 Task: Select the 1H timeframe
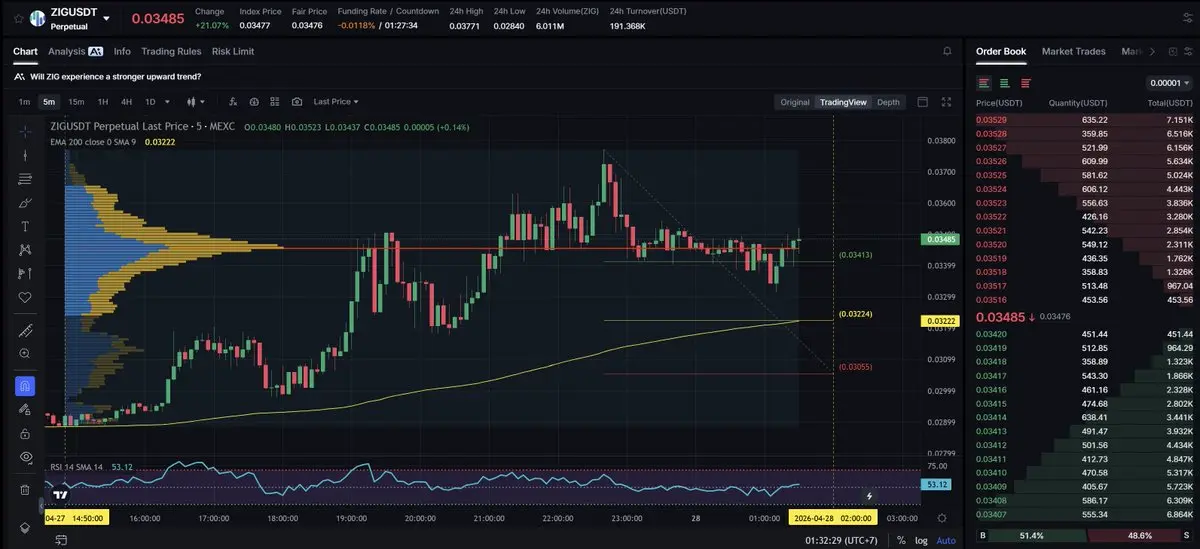coord(102,102)
